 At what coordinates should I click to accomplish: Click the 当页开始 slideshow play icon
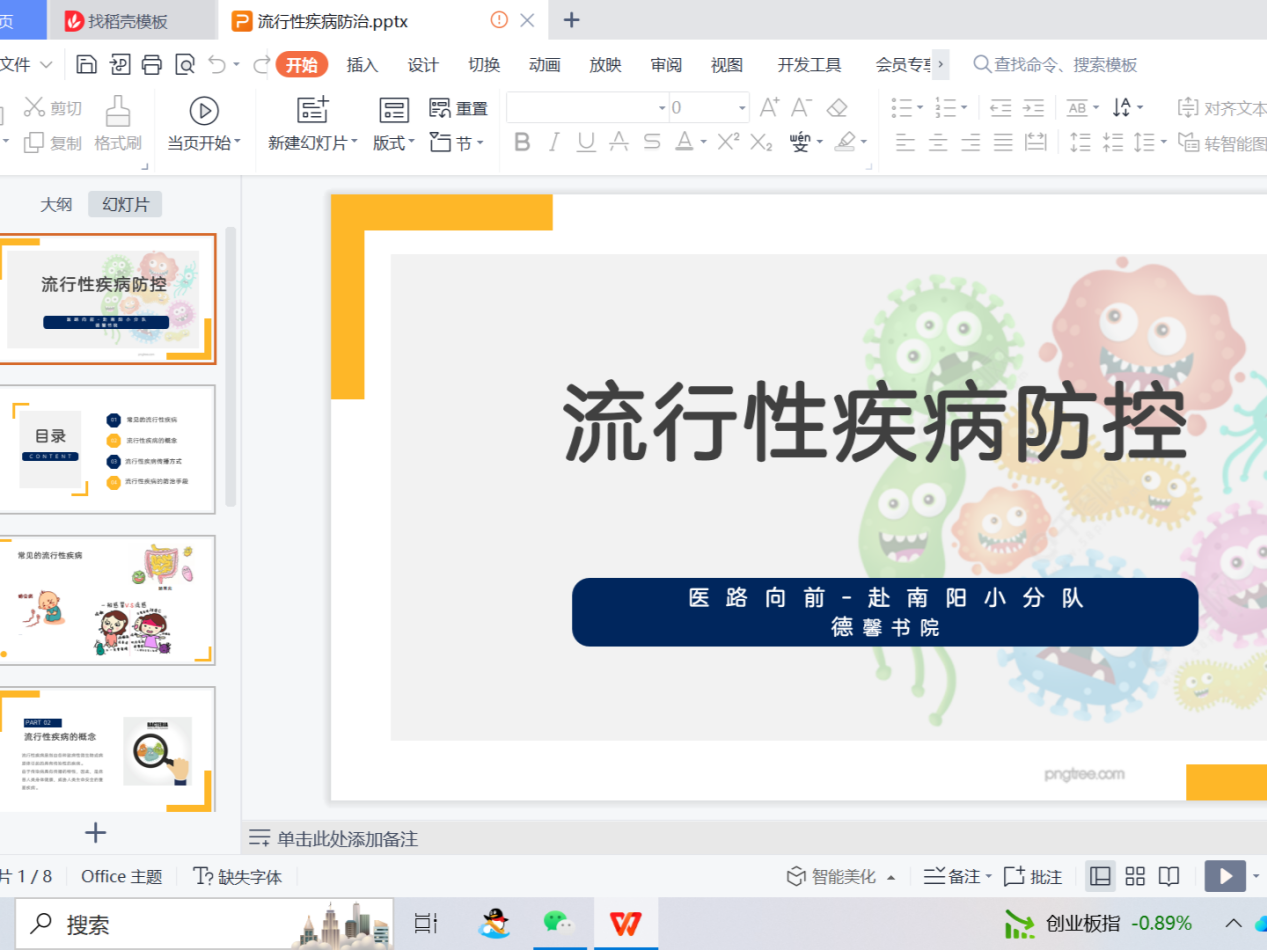[x=204, y=110]
